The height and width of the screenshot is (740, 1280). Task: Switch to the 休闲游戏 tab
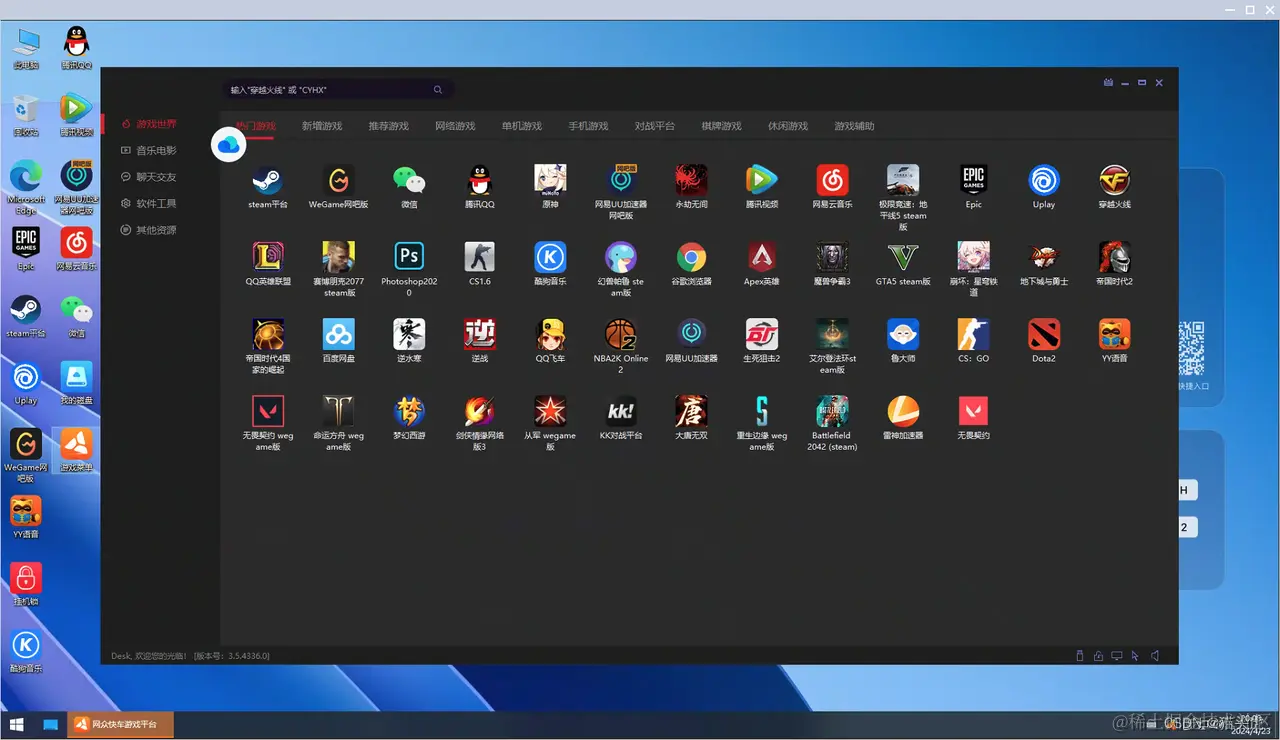coord(788,126)
